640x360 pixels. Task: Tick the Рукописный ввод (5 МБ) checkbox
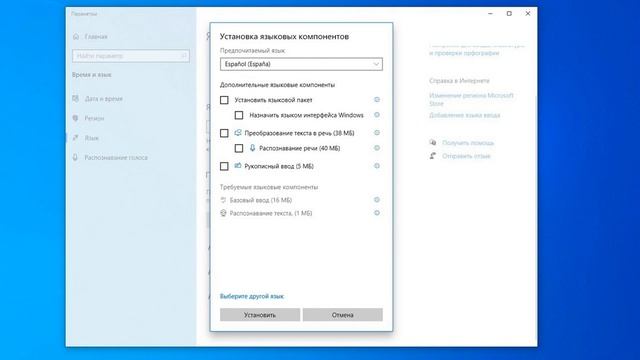224,166
